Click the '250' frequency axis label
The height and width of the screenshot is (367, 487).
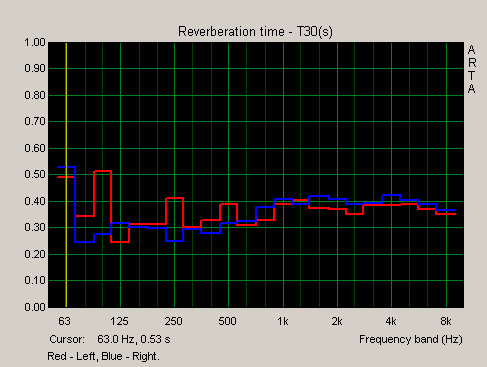point(173,321)
